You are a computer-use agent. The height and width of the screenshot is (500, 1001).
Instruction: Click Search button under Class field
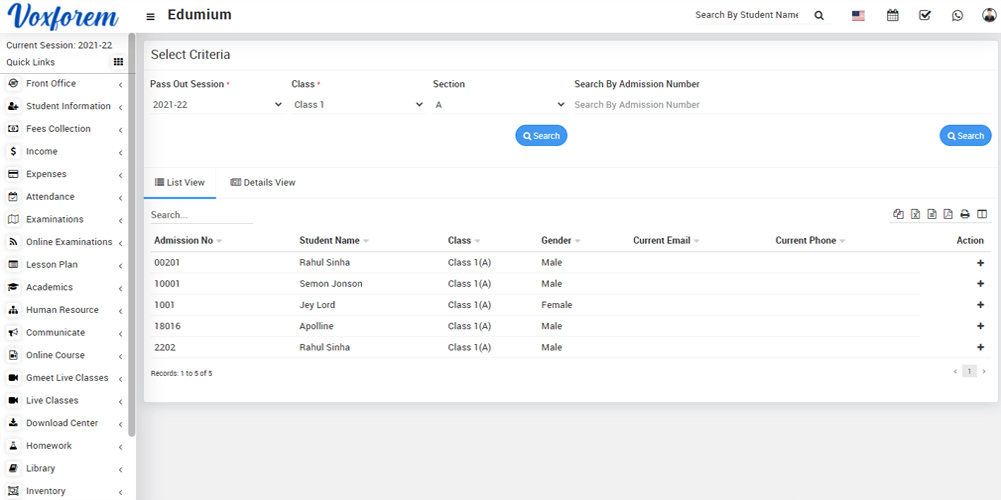click(x=541, y=136)
